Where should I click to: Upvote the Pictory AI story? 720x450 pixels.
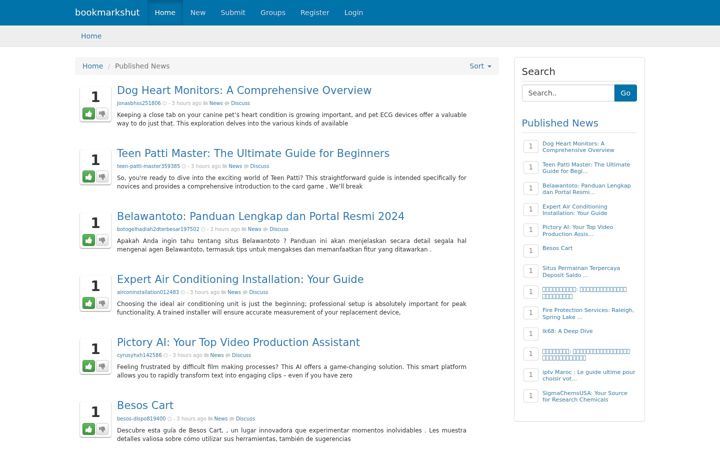point(89,366)
